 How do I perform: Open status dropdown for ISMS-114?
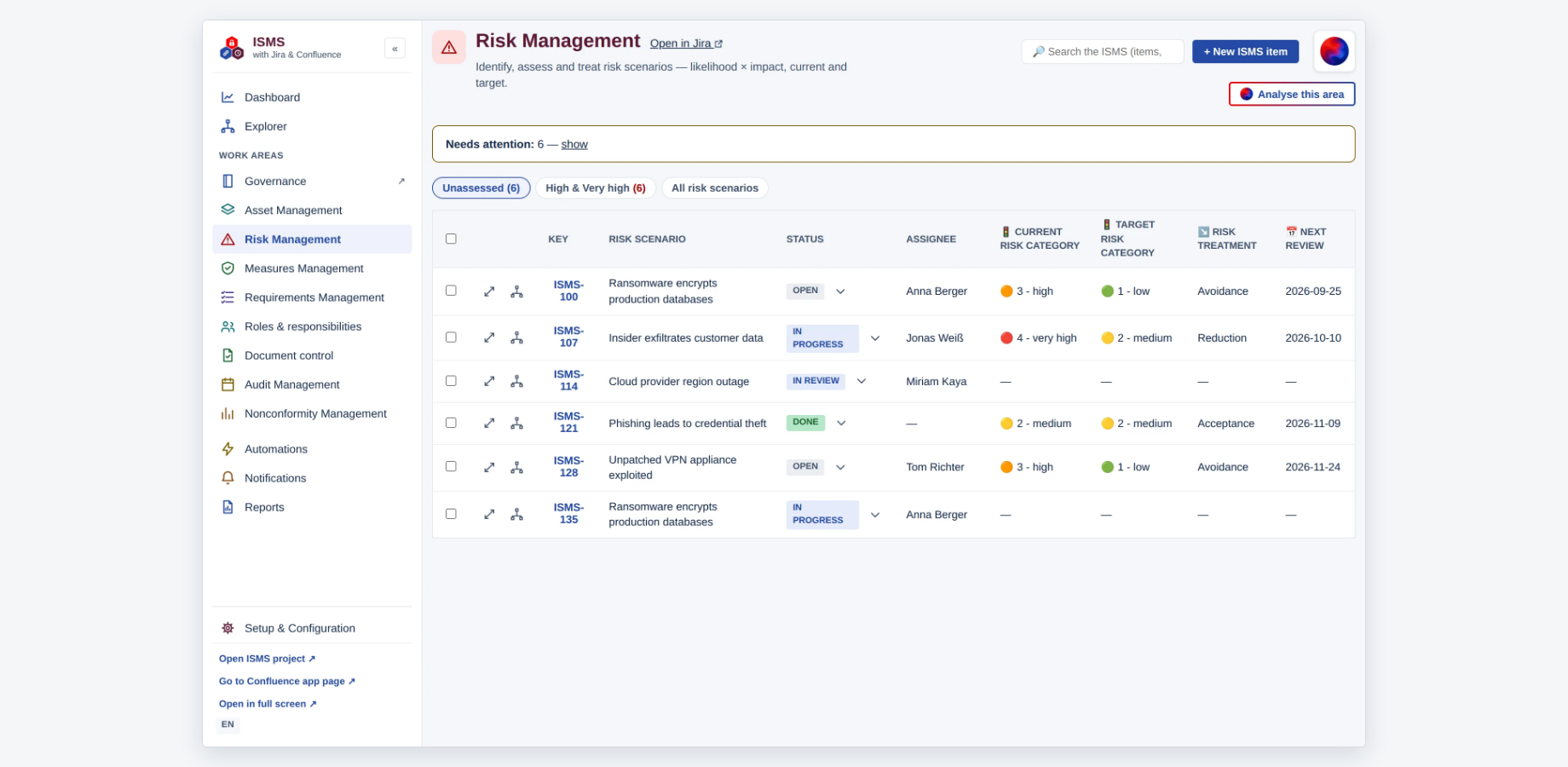862,381
